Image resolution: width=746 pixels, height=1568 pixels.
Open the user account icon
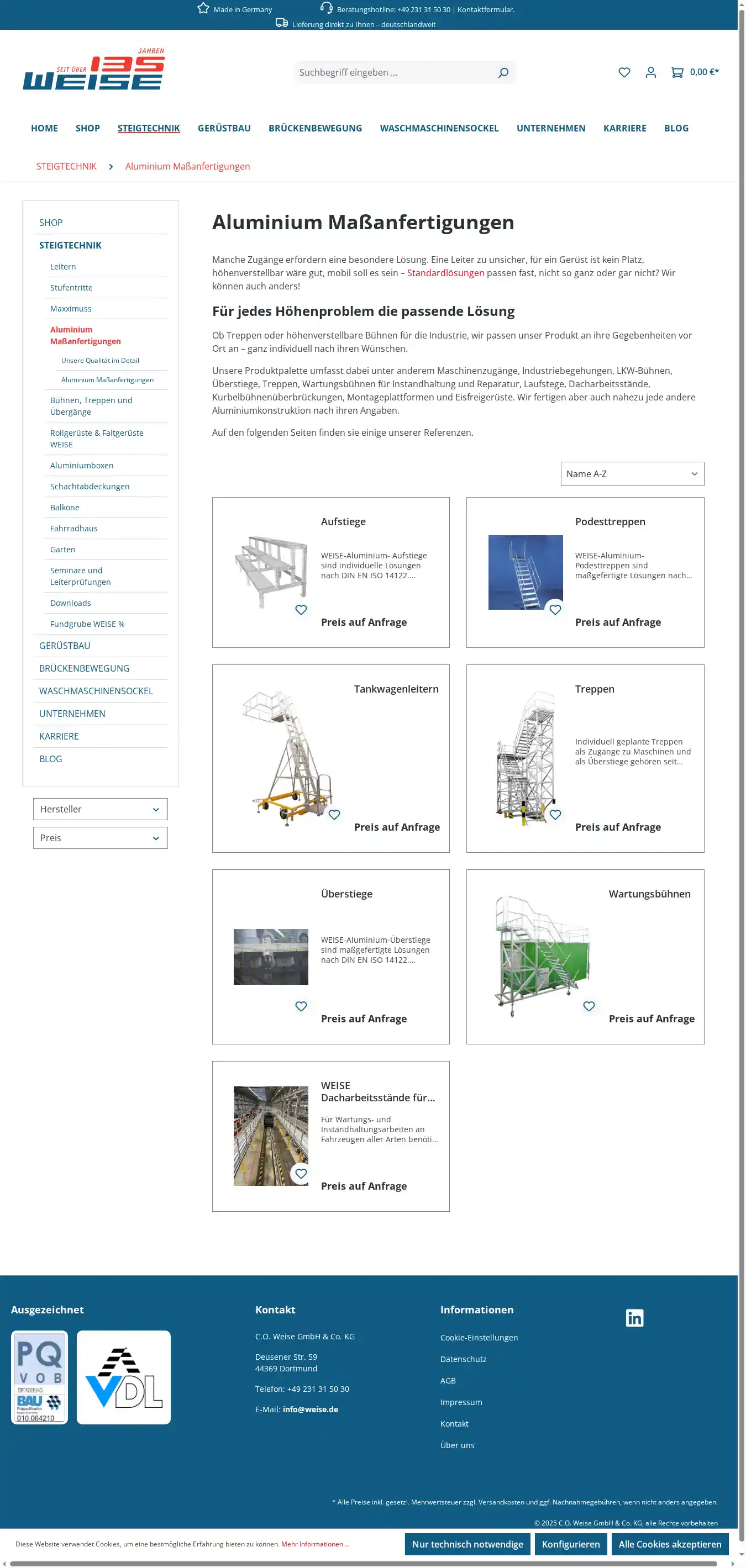click(650, 72)
